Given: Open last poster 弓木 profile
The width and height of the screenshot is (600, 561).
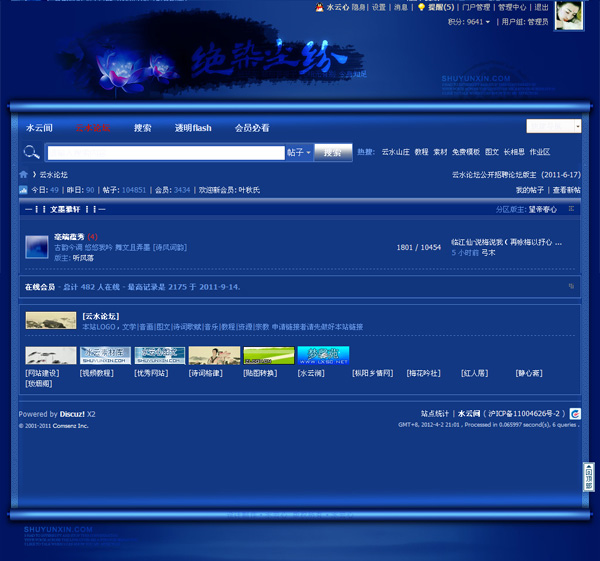Looking at the screenshot, I should [x=488, y=253].
